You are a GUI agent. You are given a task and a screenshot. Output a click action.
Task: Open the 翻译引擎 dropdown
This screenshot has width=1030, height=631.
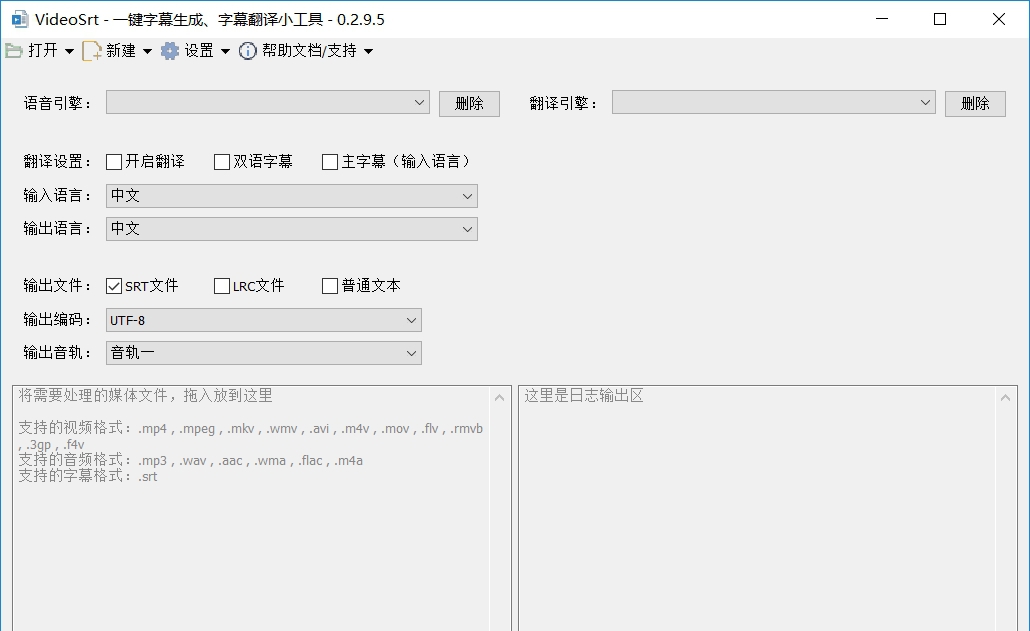pos(926,102)
